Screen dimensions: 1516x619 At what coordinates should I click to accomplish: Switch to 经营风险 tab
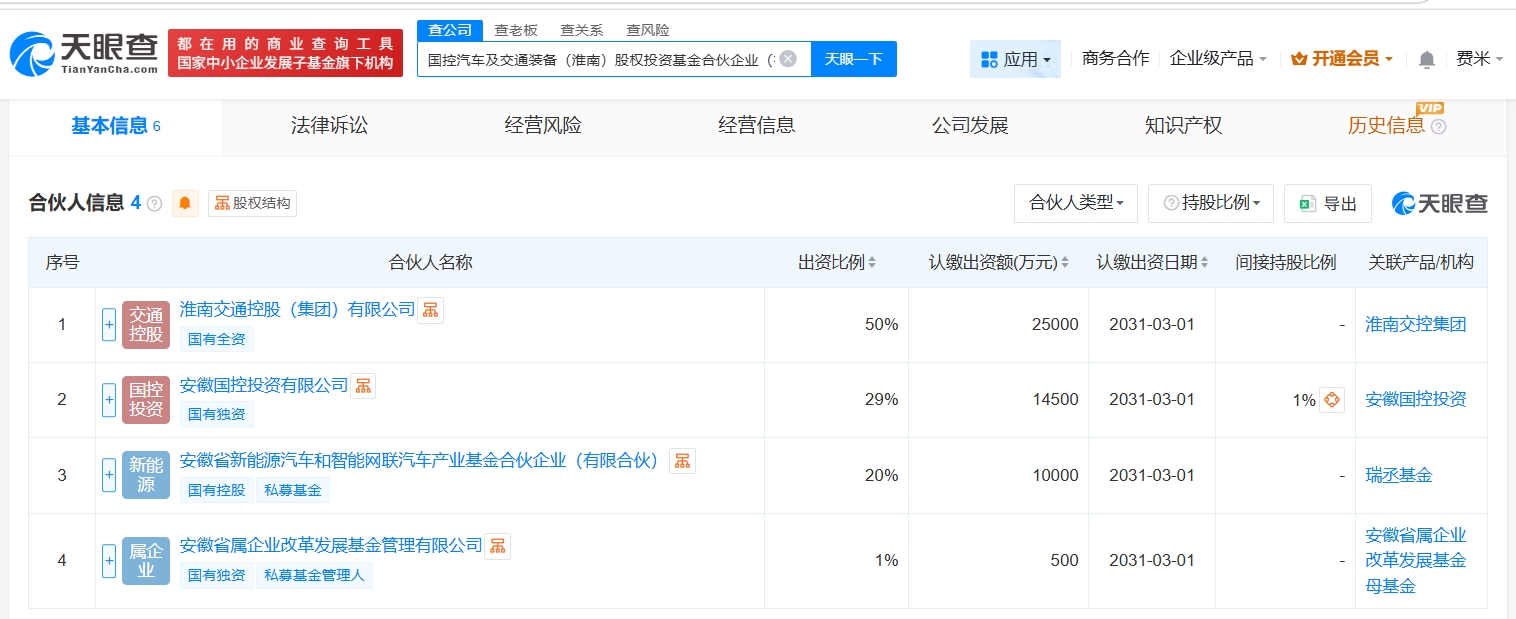coord(543,126)
